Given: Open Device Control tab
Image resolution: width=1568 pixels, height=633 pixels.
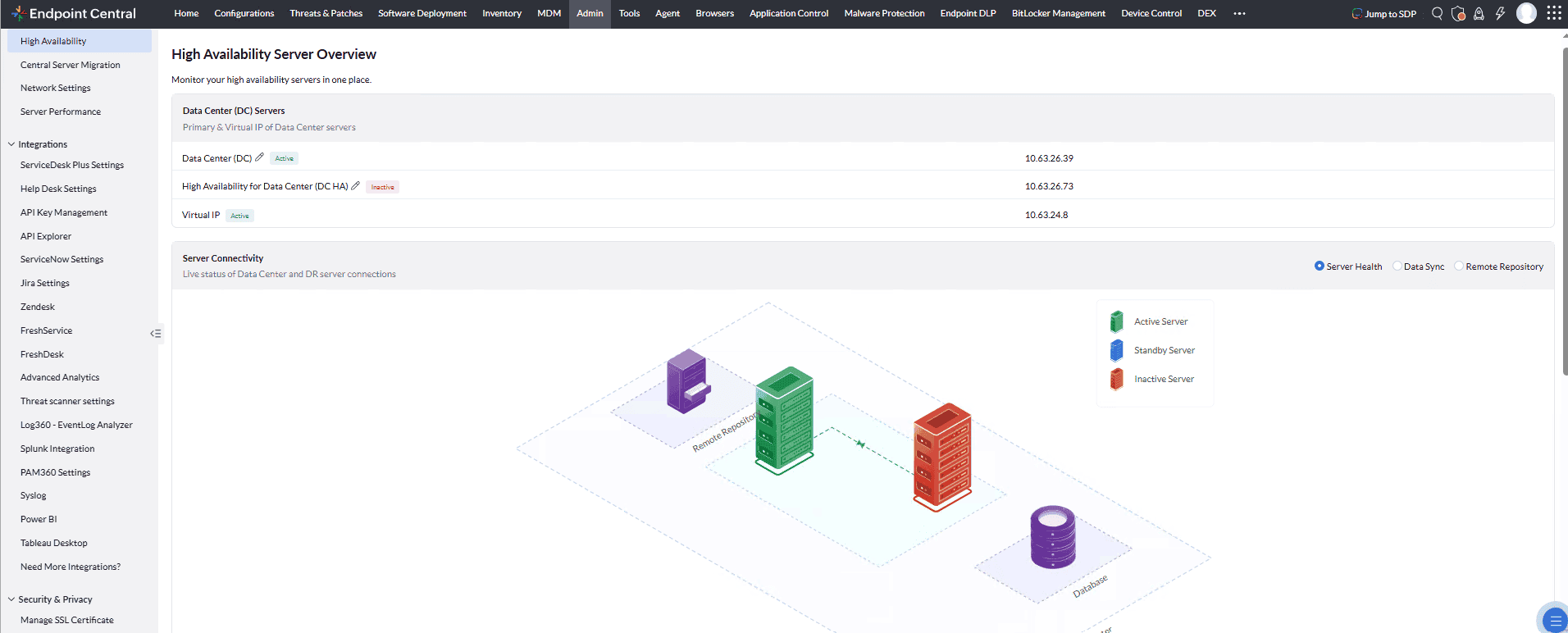Looking at the screenshot, I should point(1151,13).
